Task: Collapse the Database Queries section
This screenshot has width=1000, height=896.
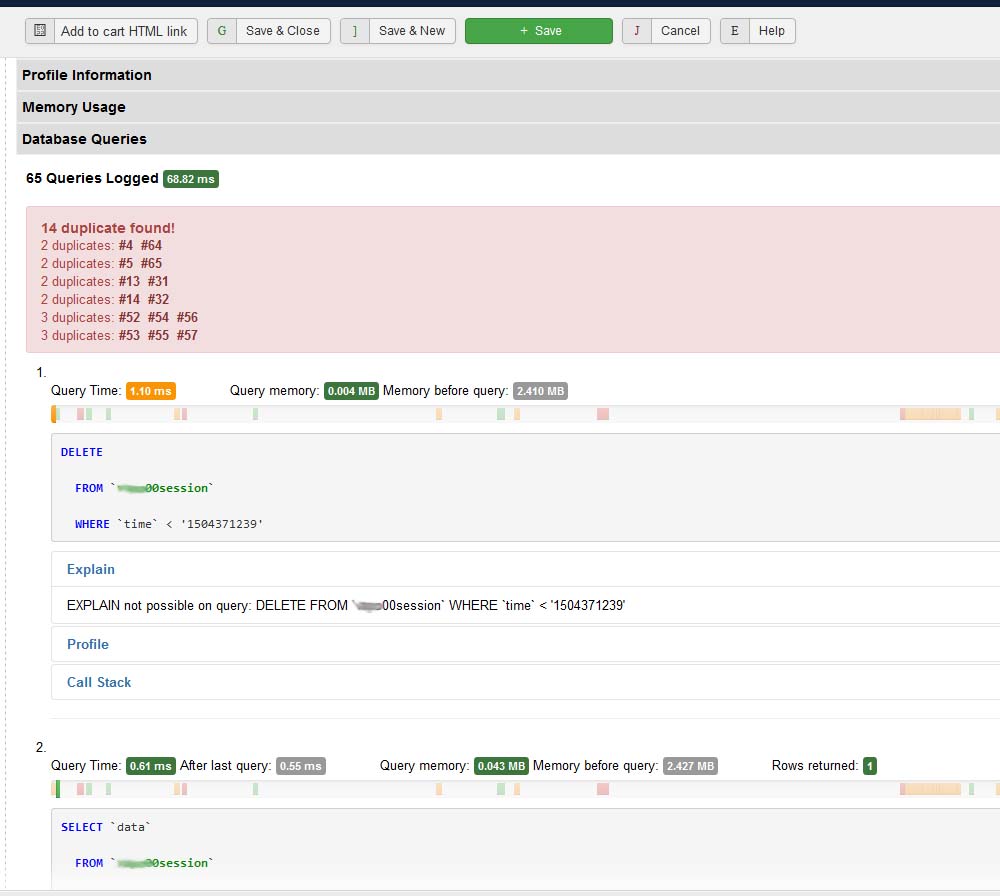Action: click(x=84, y=139)
